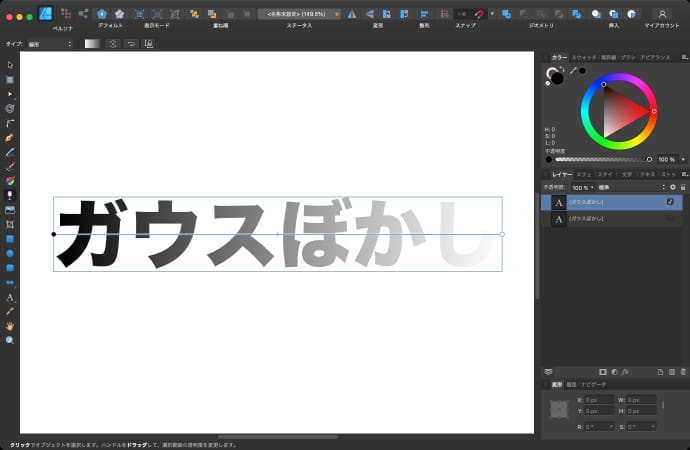This screenshot has height=450, width=690.
Task: Switch to the Pixel Persona icon
Action: [66, 14]
